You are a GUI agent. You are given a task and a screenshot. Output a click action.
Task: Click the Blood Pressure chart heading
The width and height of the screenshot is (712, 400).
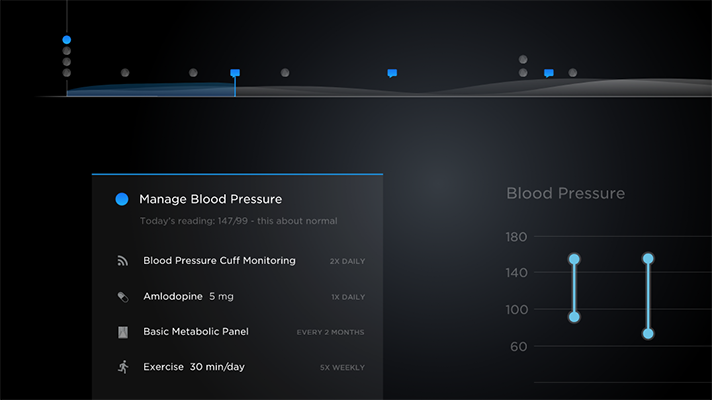pyautogui.click(x=565, y=193)
